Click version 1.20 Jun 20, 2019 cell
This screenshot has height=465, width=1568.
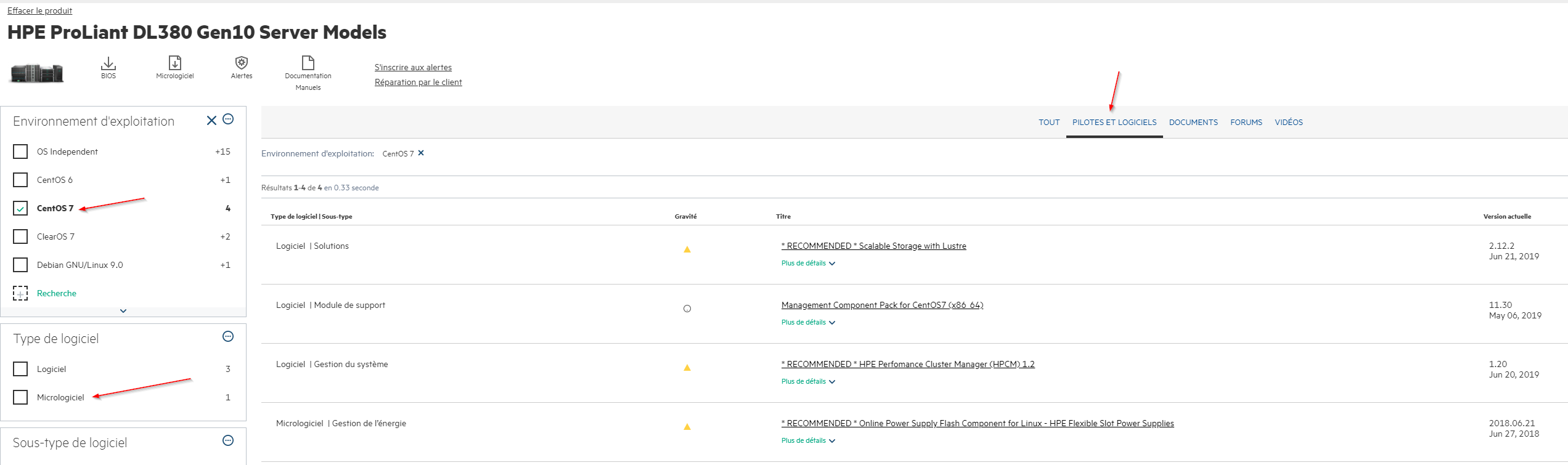(x=1514, y=369)
